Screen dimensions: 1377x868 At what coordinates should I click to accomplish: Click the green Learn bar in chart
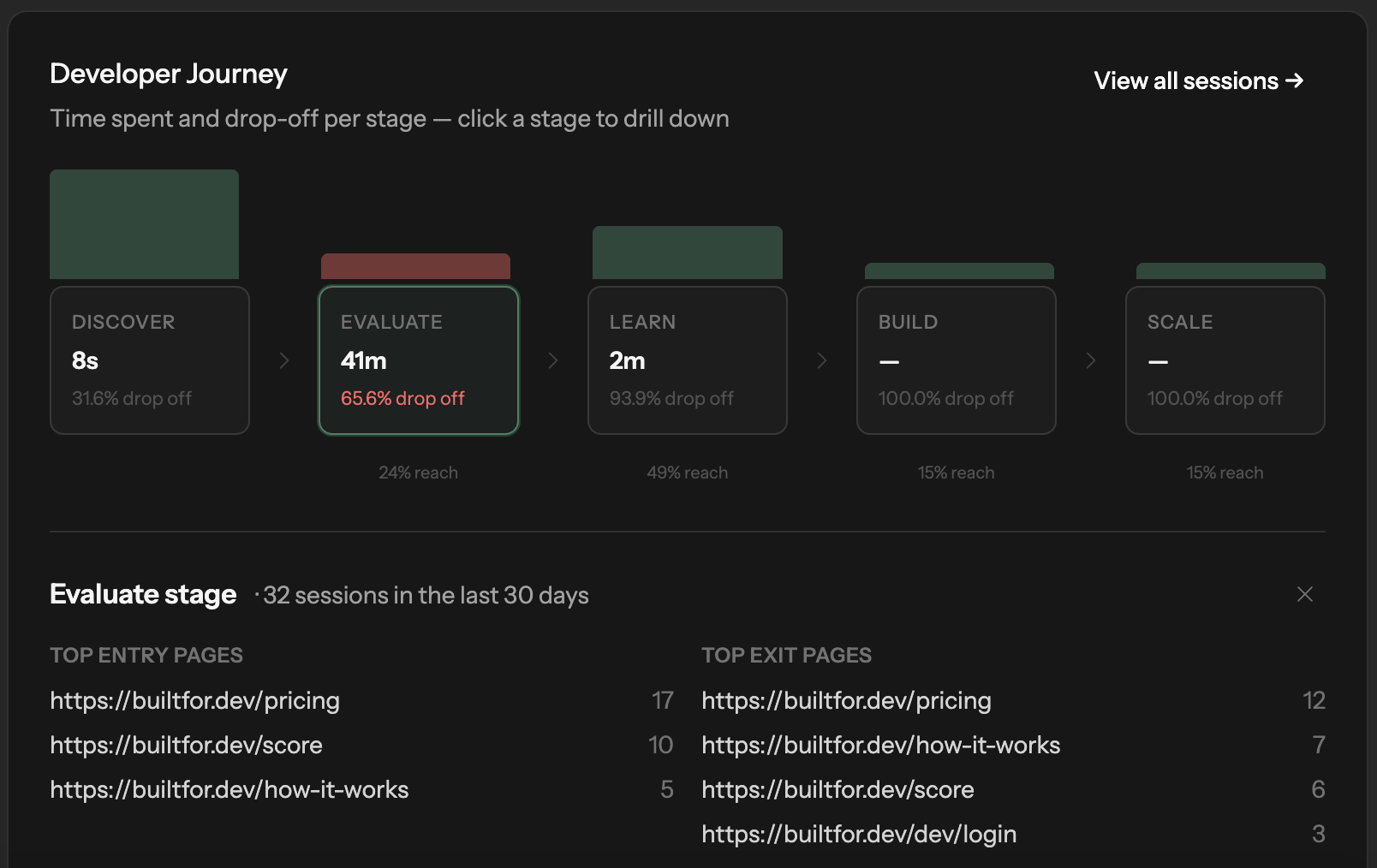687,253
